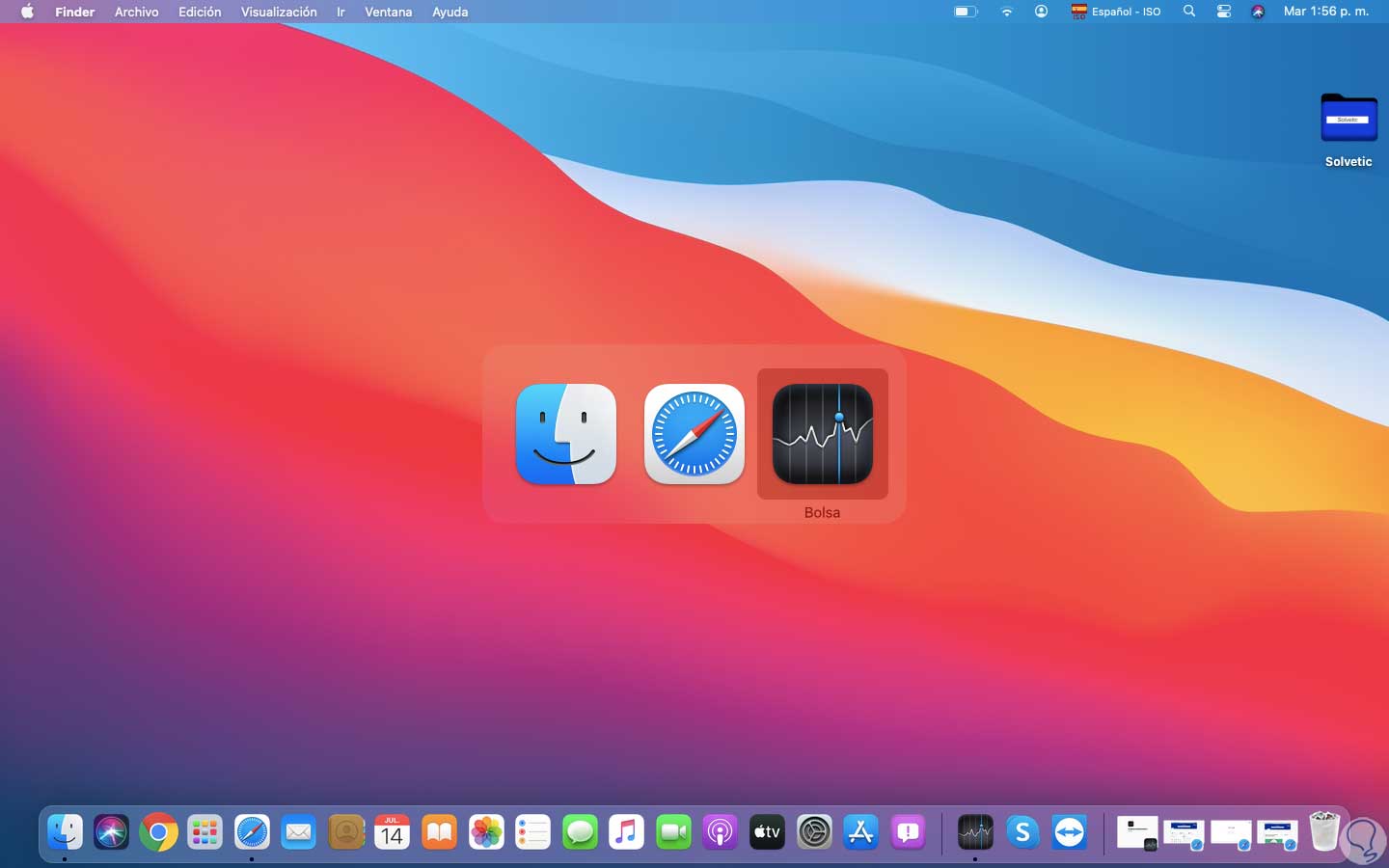Open the Photos app in the Dock

click(x=486, y=832)
